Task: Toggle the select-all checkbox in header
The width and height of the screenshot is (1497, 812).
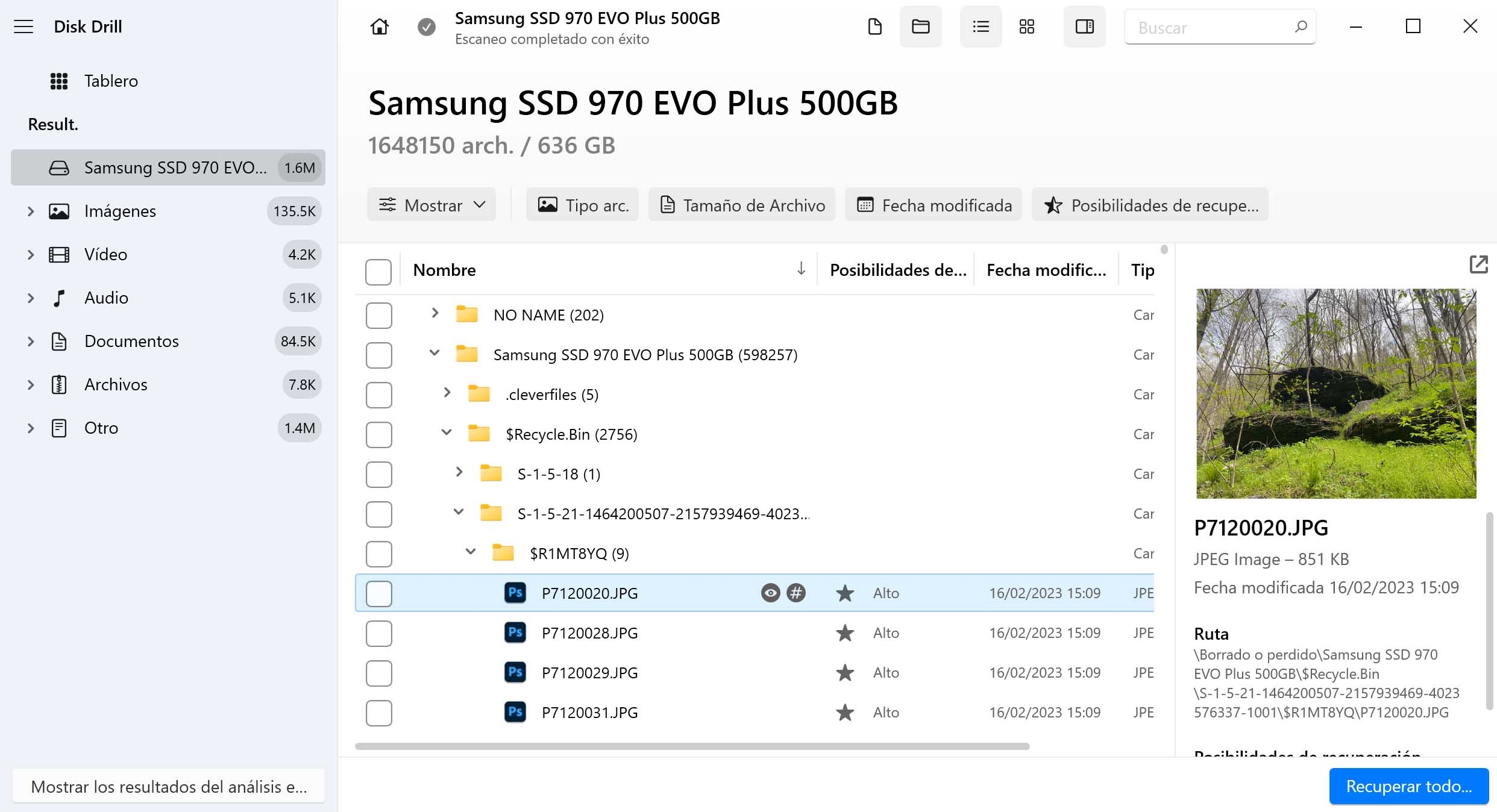Action: 378,272
